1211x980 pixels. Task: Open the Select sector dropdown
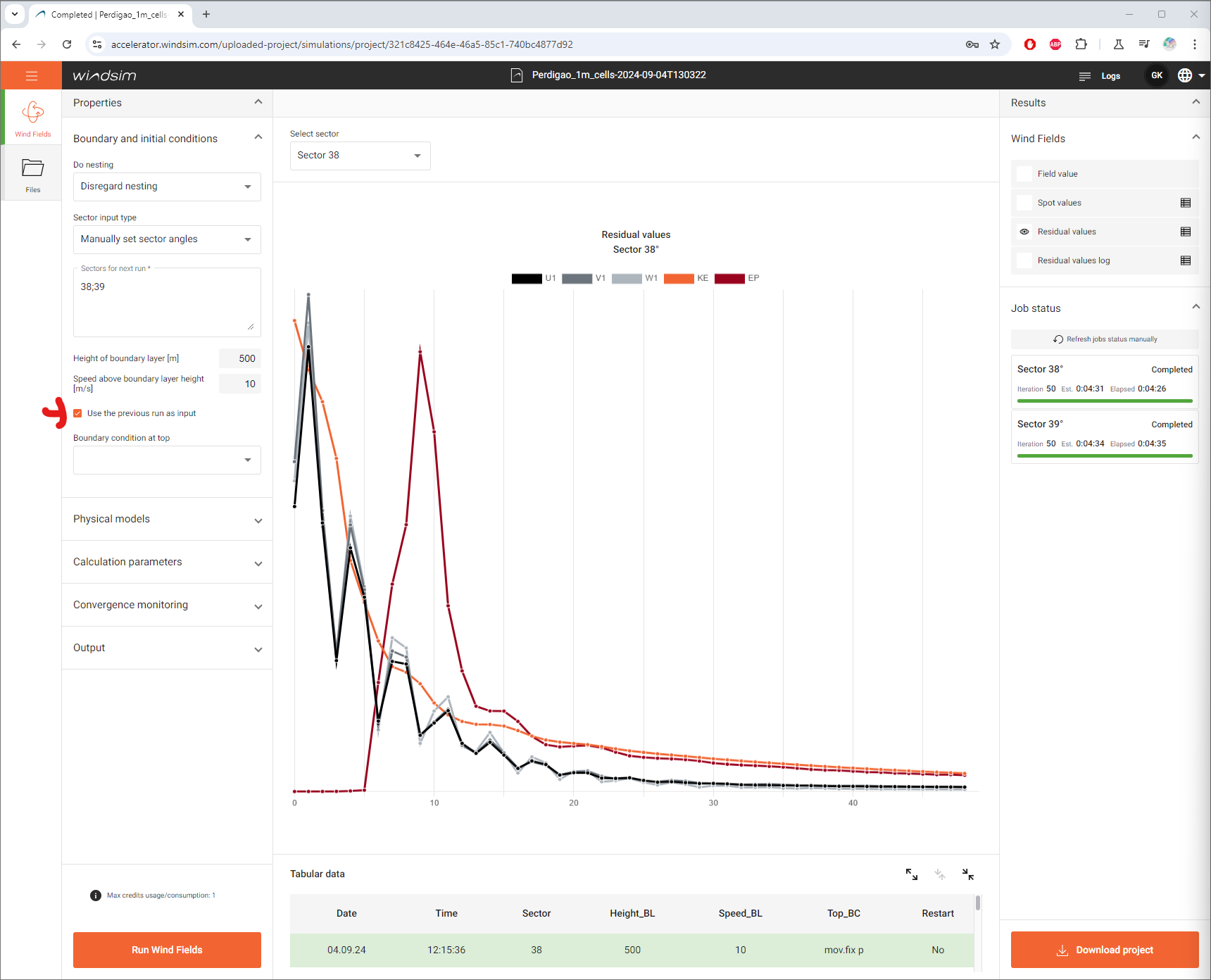(360, 156)
